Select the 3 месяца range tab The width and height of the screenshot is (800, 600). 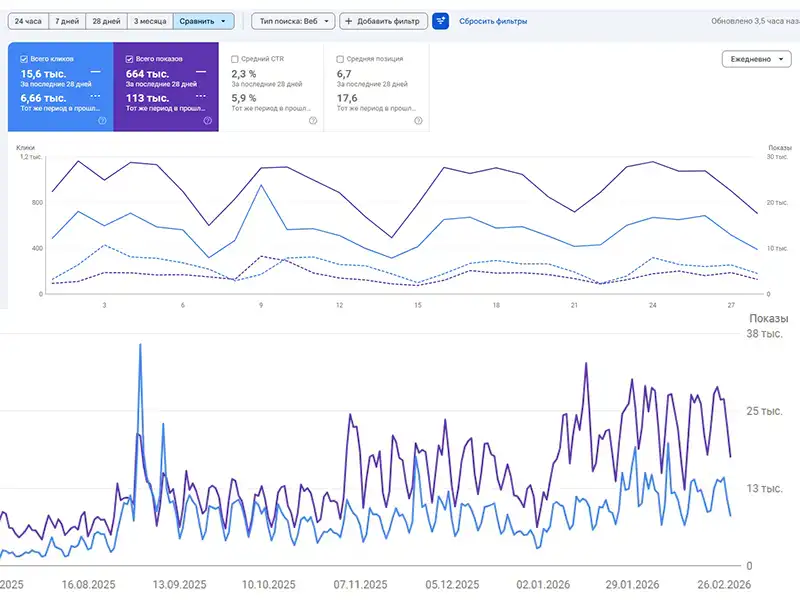click(x=149, y=21)
